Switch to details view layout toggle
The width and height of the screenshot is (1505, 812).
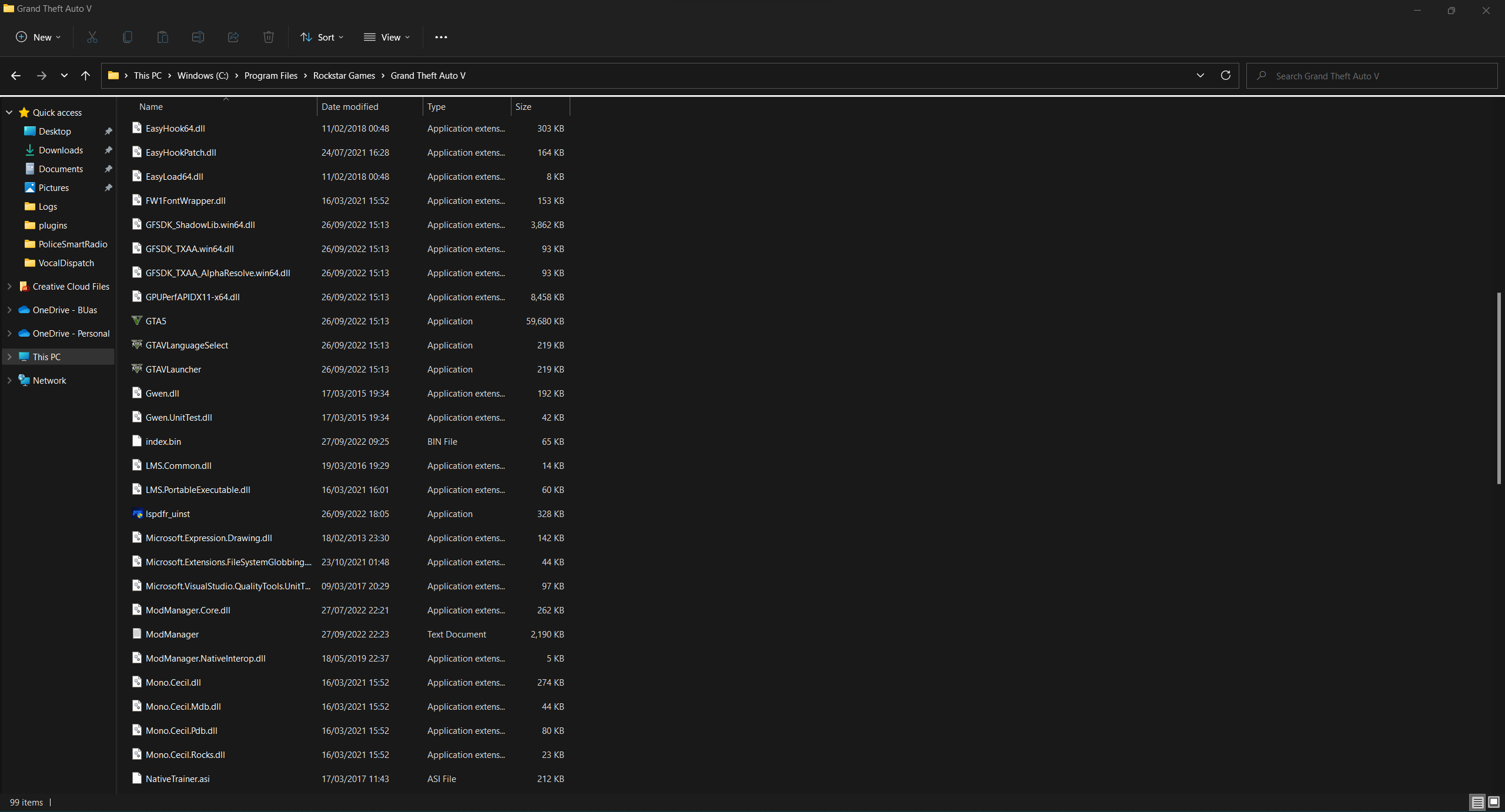1477,802
